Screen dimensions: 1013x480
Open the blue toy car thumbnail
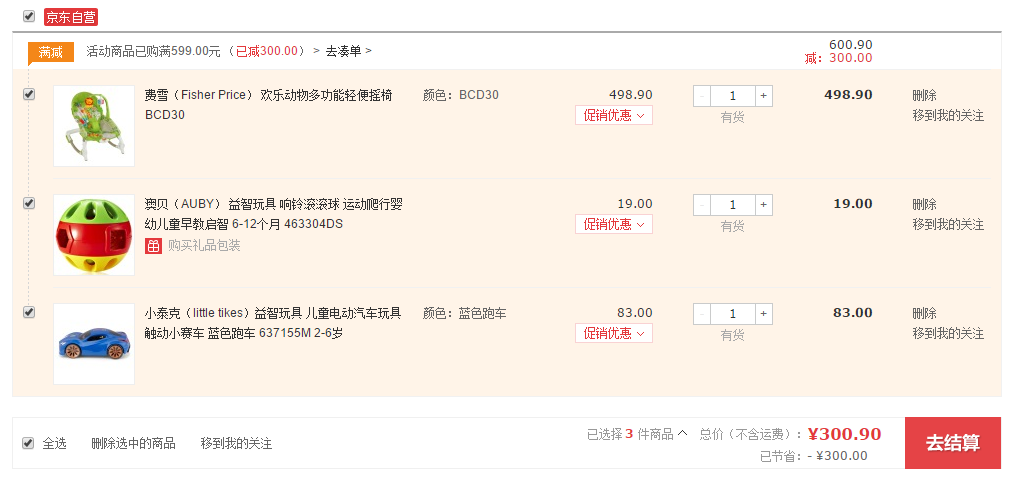point(94,344)
